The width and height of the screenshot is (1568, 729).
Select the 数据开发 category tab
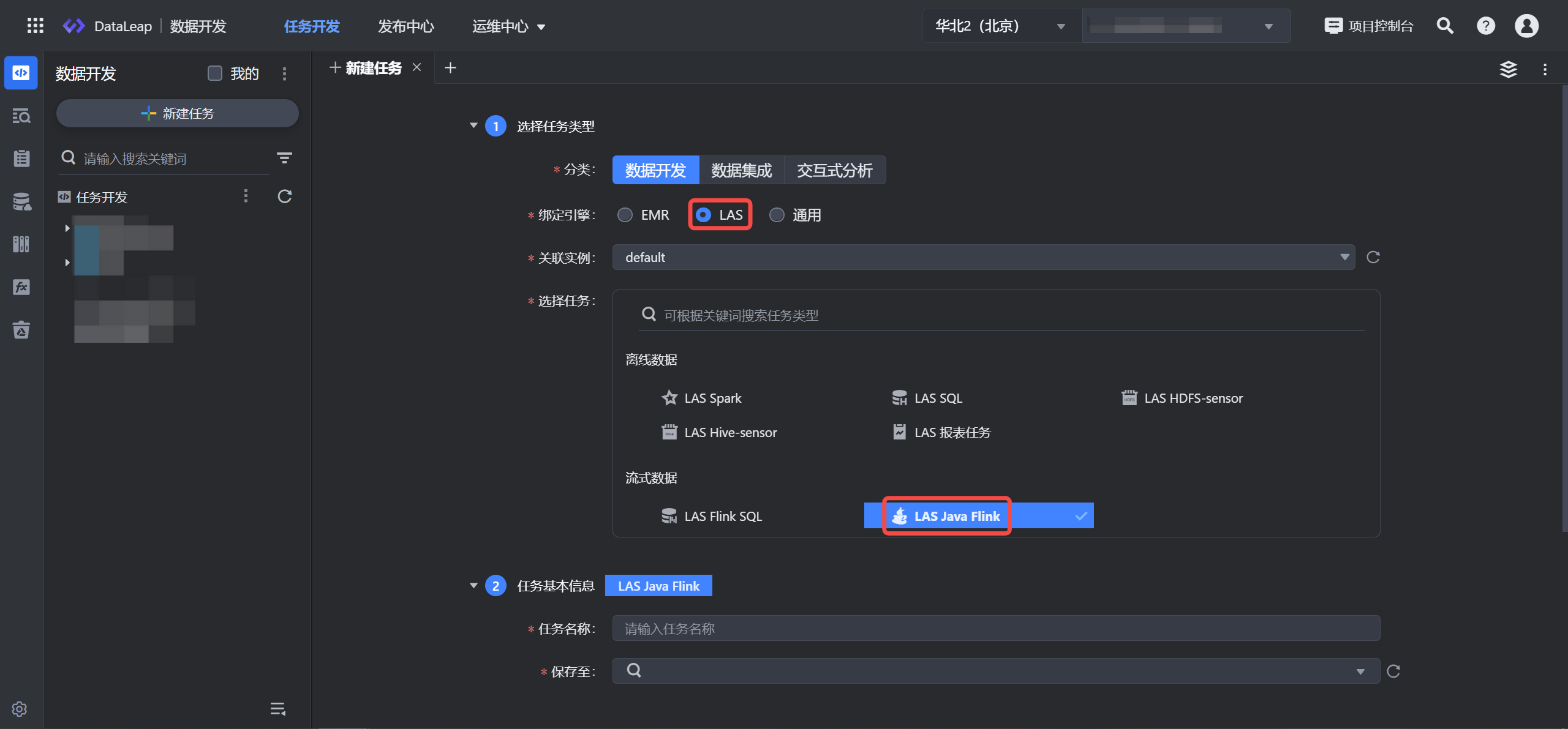655,170
